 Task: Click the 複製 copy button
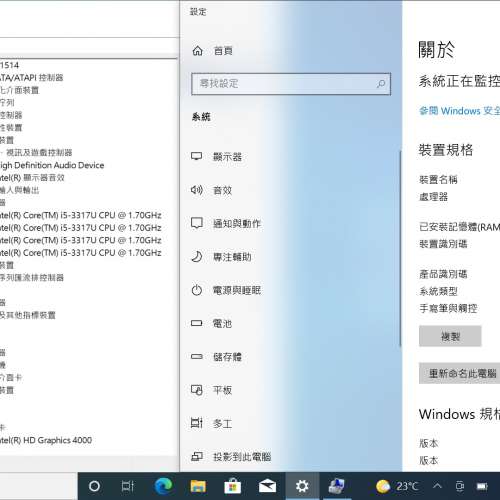click(450, 336)
